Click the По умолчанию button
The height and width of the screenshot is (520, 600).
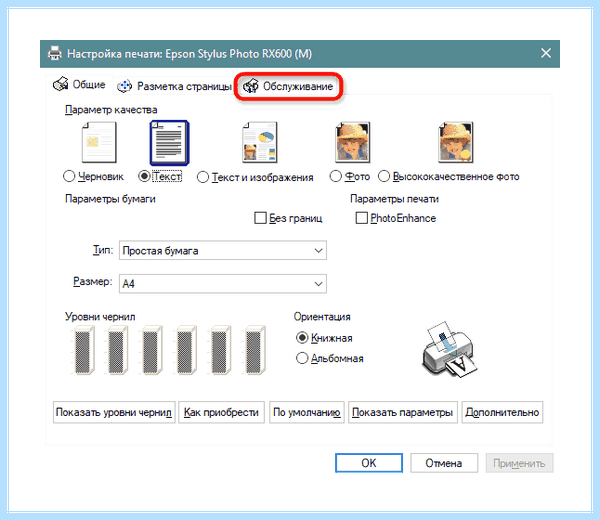[307, 412]
